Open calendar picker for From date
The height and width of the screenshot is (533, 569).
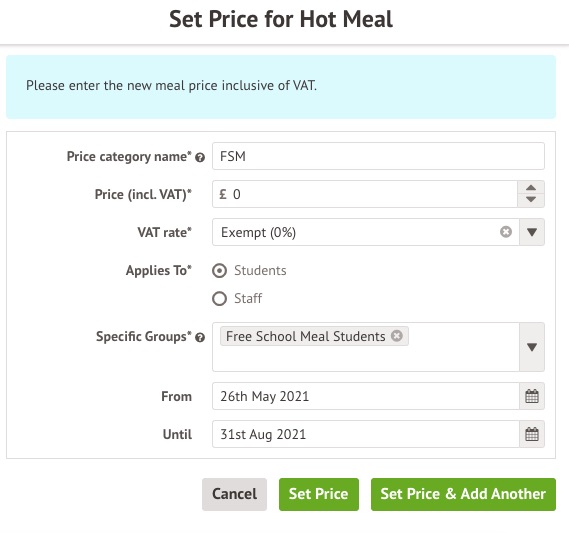click(532, 396)
